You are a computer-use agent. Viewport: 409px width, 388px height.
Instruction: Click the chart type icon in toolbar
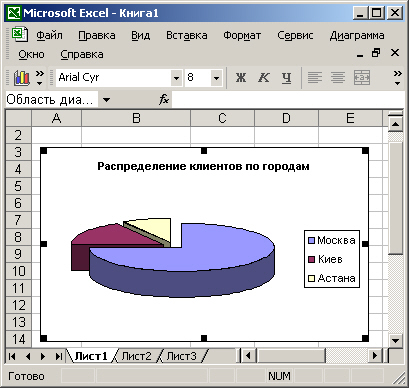click(x=22, y=78)
